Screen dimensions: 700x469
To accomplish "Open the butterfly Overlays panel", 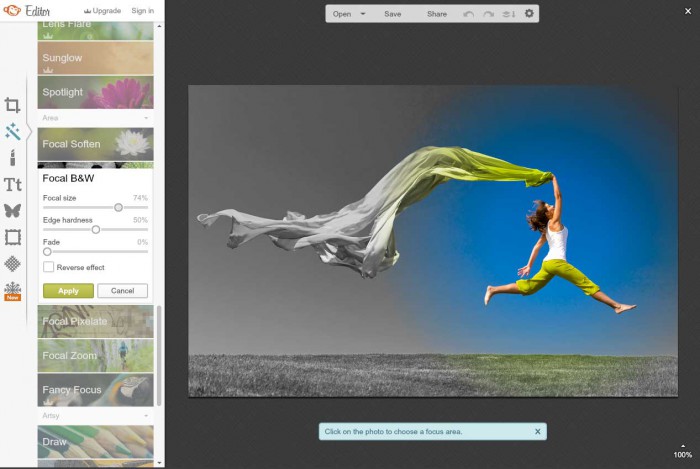I will click(12, 210).
